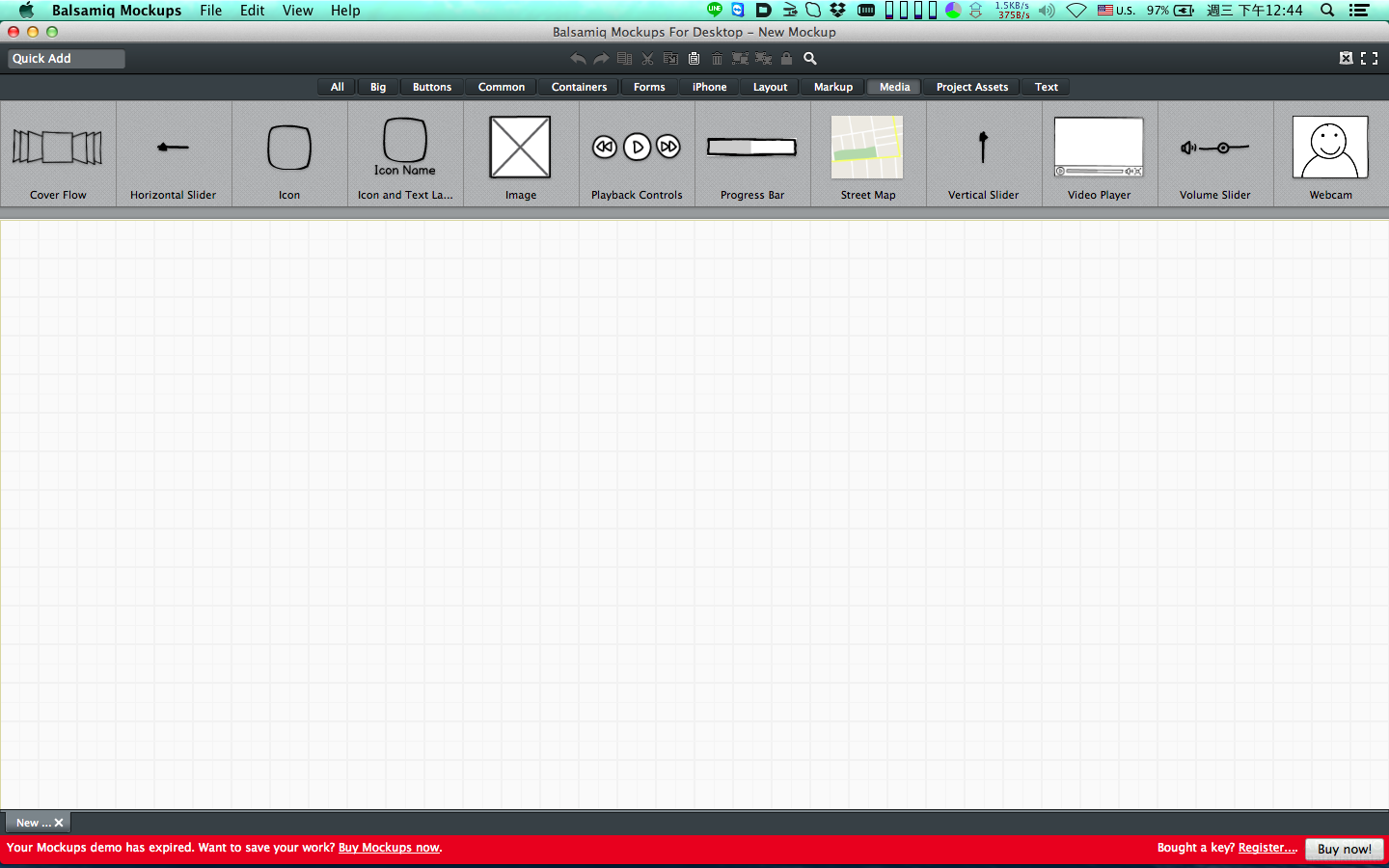1389x868 pixels.
Task: Pick the Playback Controls component
Action: pyautogui.click(x=637, y=154)
